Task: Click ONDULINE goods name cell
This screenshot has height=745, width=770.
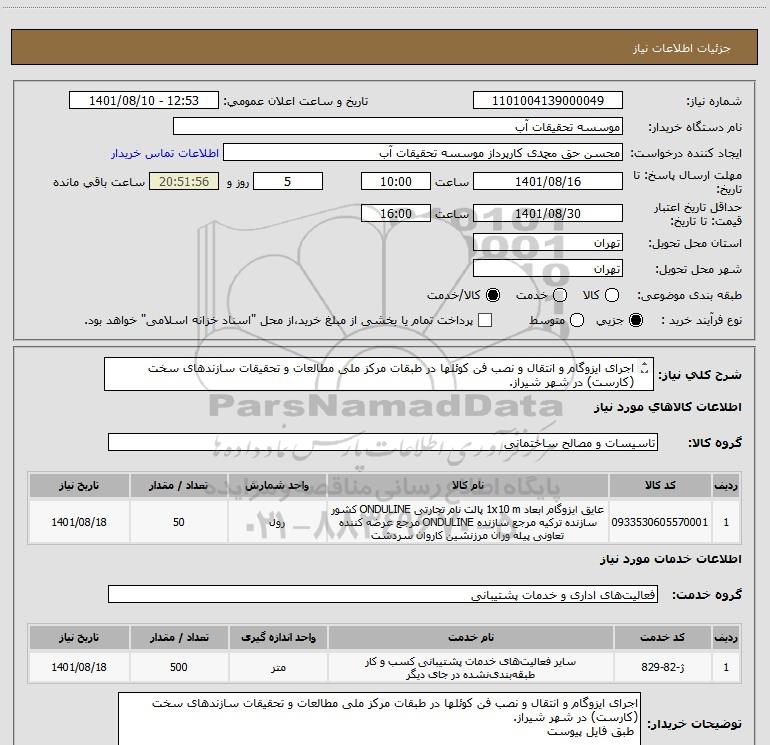Action: point(468,522)
